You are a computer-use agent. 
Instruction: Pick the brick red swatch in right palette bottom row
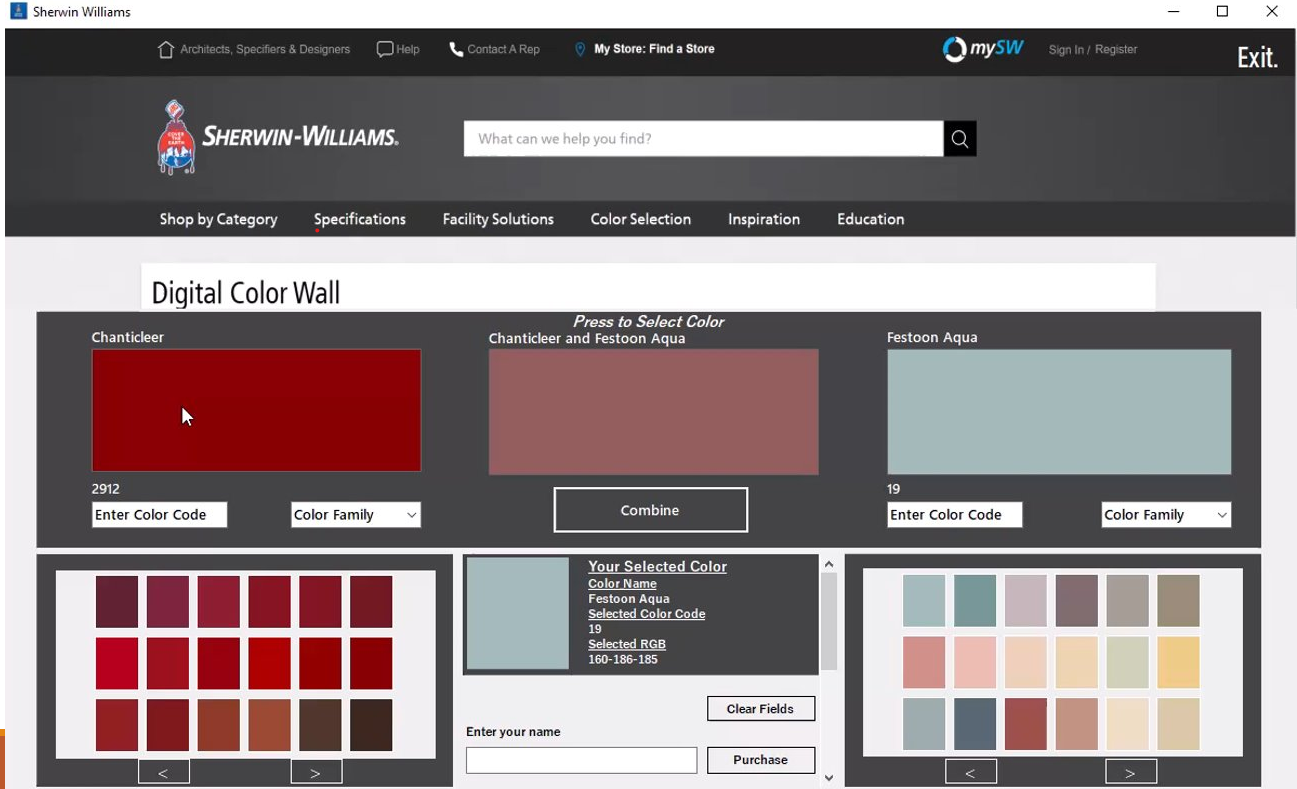coord(1026,724)
